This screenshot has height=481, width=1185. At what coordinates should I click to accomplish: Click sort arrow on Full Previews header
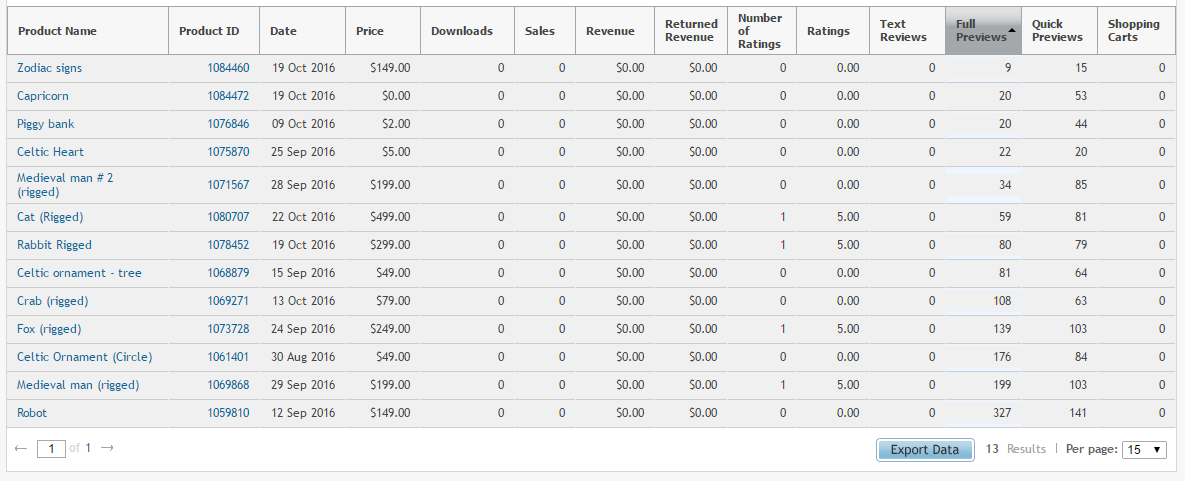point(1012,30)
